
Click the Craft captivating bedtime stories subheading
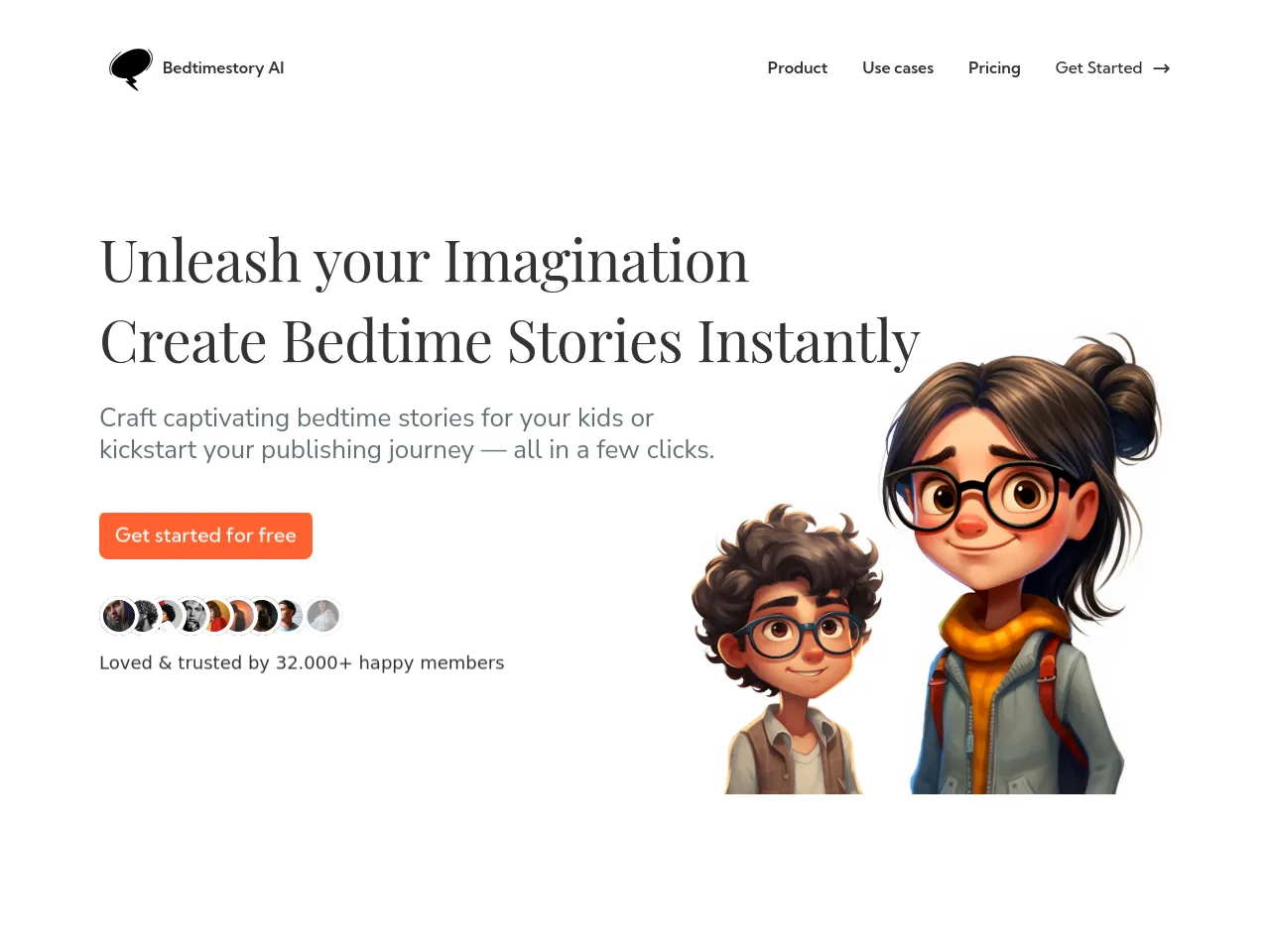tap(407, 433)
